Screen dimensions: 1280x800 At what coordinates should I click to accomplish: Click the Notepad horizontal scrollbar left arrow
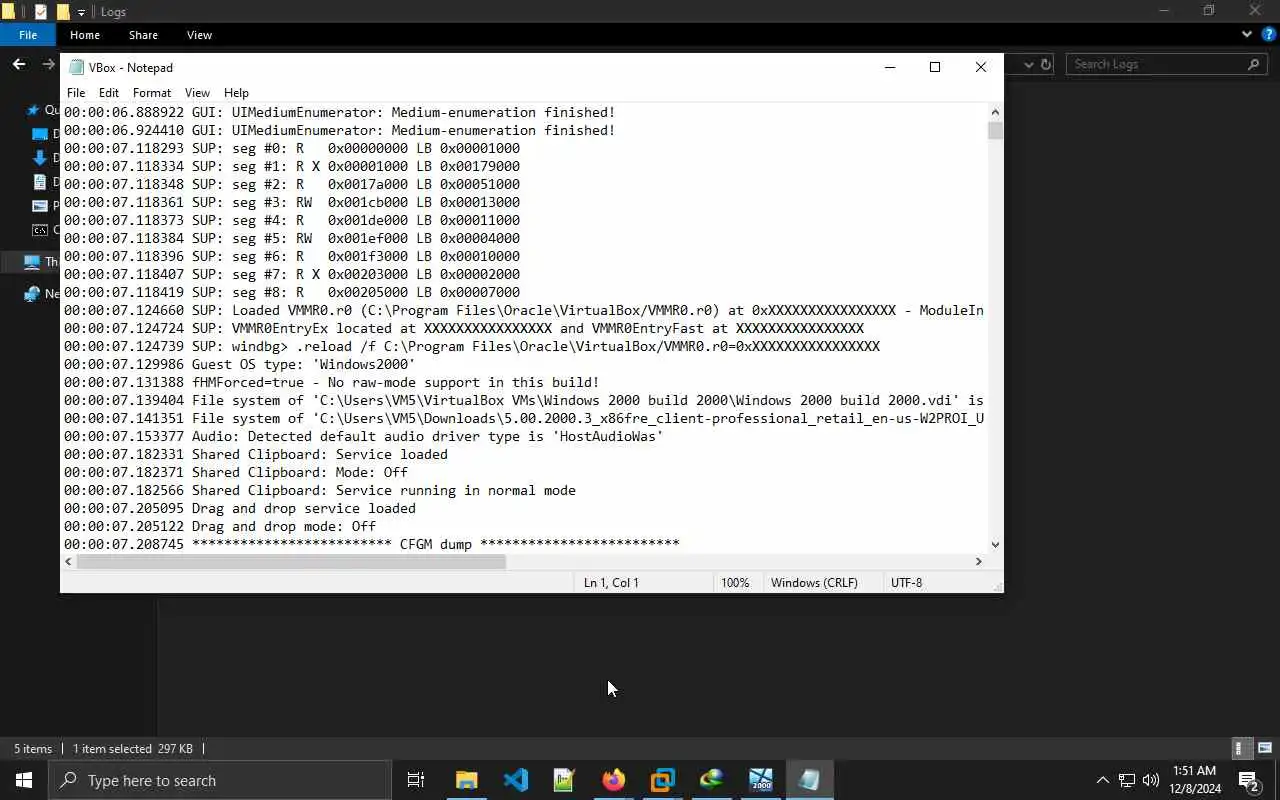68,562
